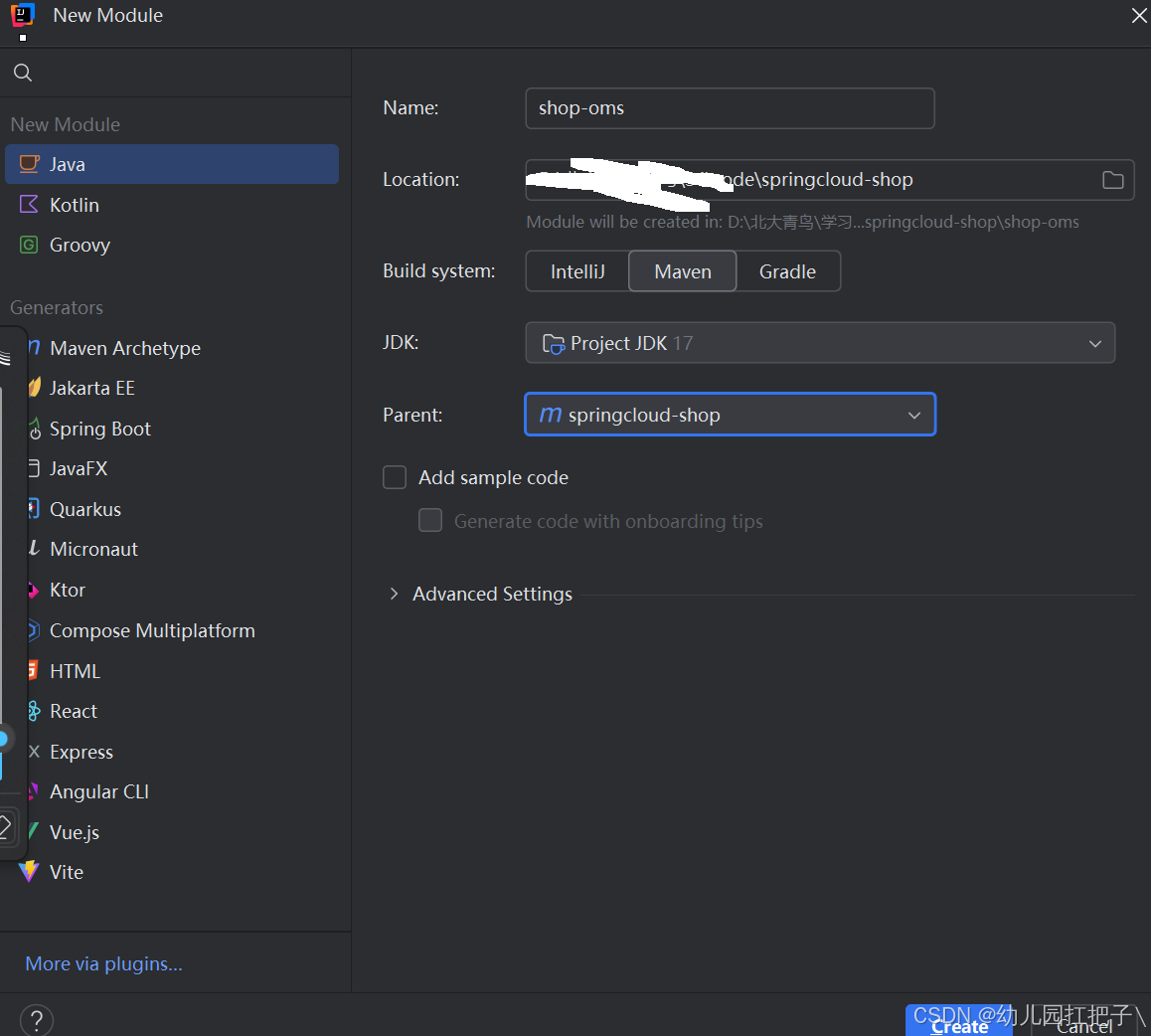Click the Groovy G icon
The width and height of the screenshot is (1151, 1036).
29,245
